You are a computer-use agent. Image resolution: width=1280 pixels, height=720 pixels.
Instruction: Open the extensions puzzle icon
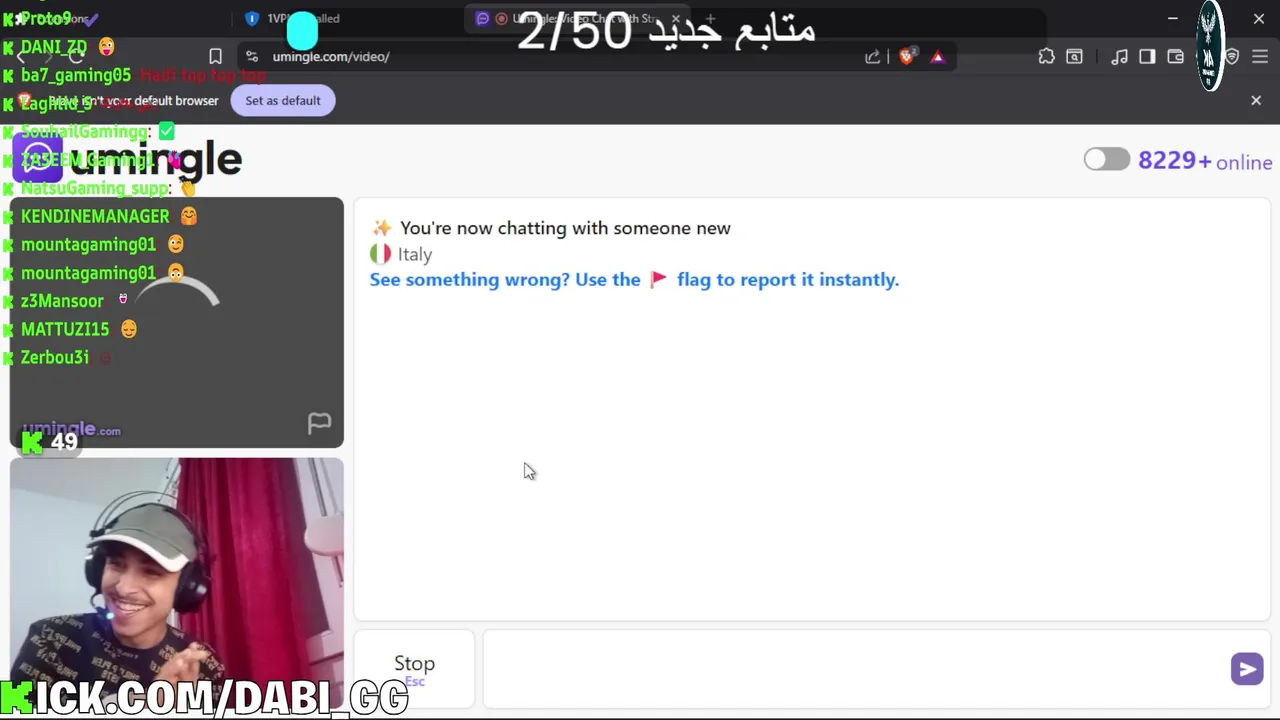coord(1046,57)
